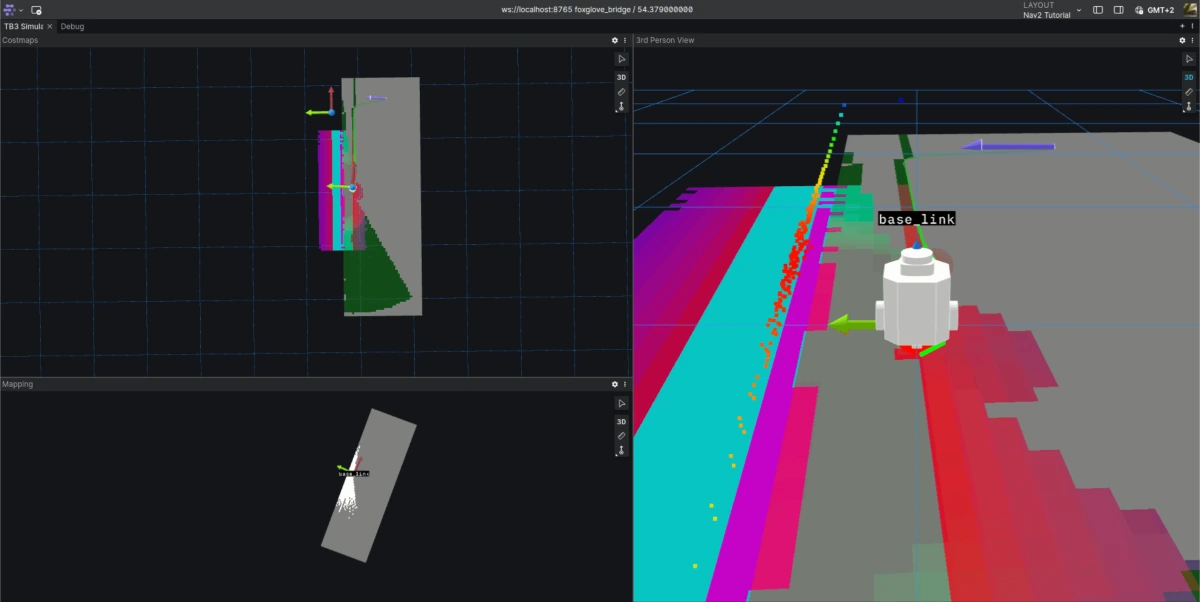
Task: Toggle 3D view in the Mapping panel
Action: [x=621, y=422]
